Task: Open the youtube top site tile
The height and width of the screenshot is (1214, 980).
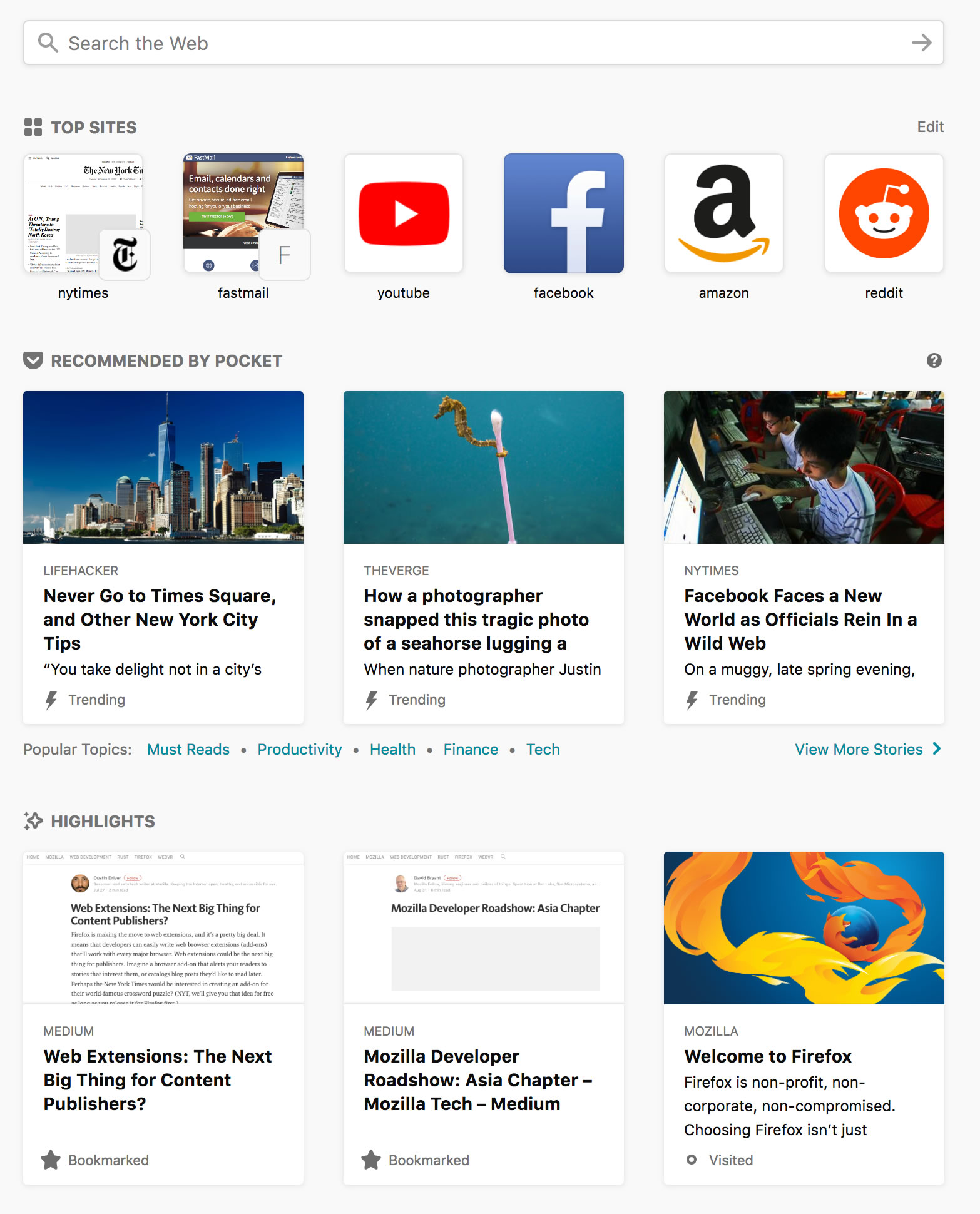Action: [404, 213]
